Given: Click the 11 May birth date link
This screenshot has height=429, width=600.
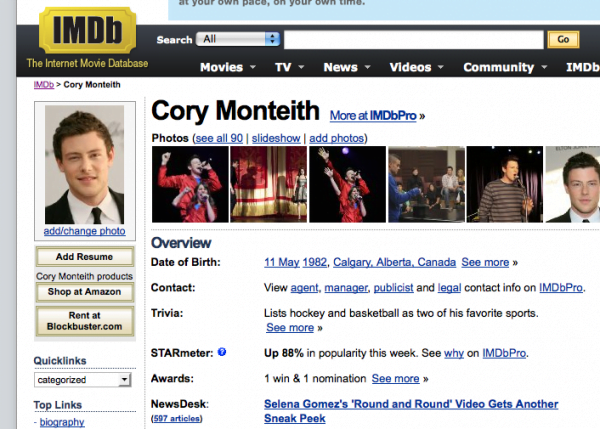Looking at the screenshot, I should (282, 262).
